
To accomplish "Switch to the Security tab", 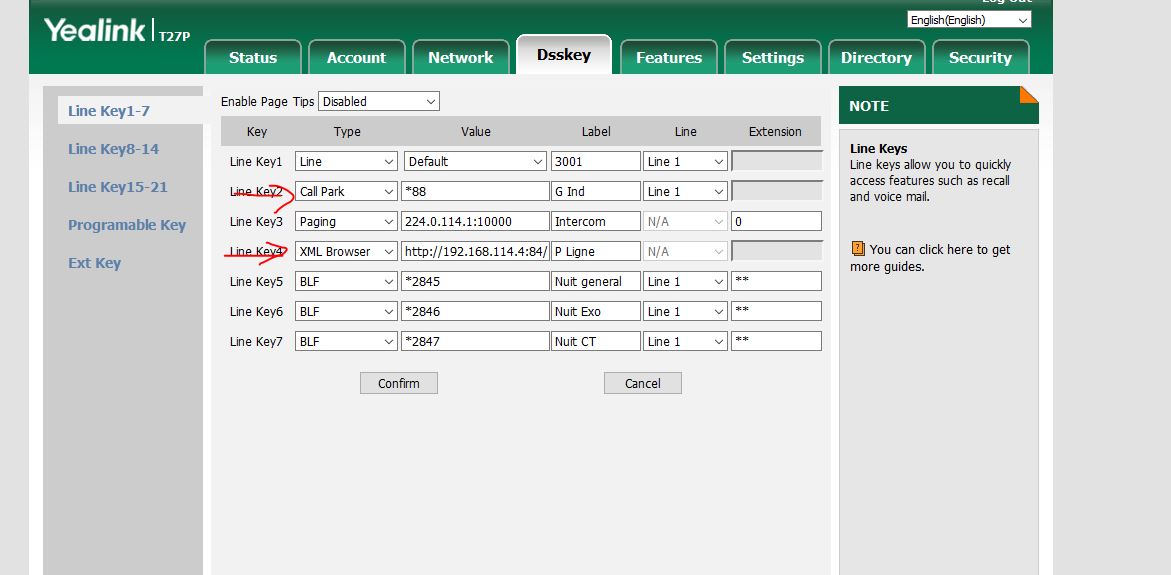I will [x=980, y=58].
